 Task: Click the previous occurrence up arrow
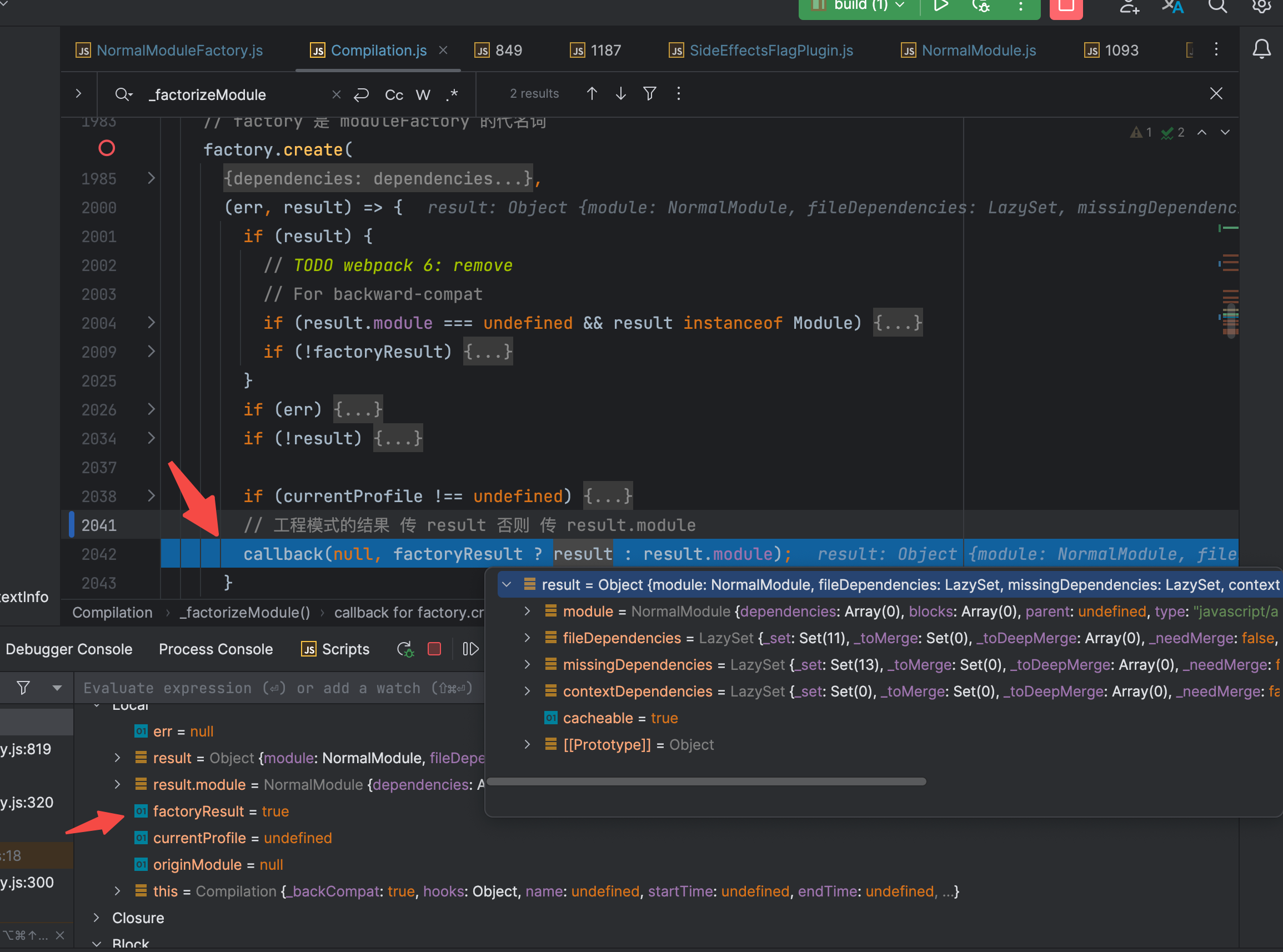[x=592, y=93]
